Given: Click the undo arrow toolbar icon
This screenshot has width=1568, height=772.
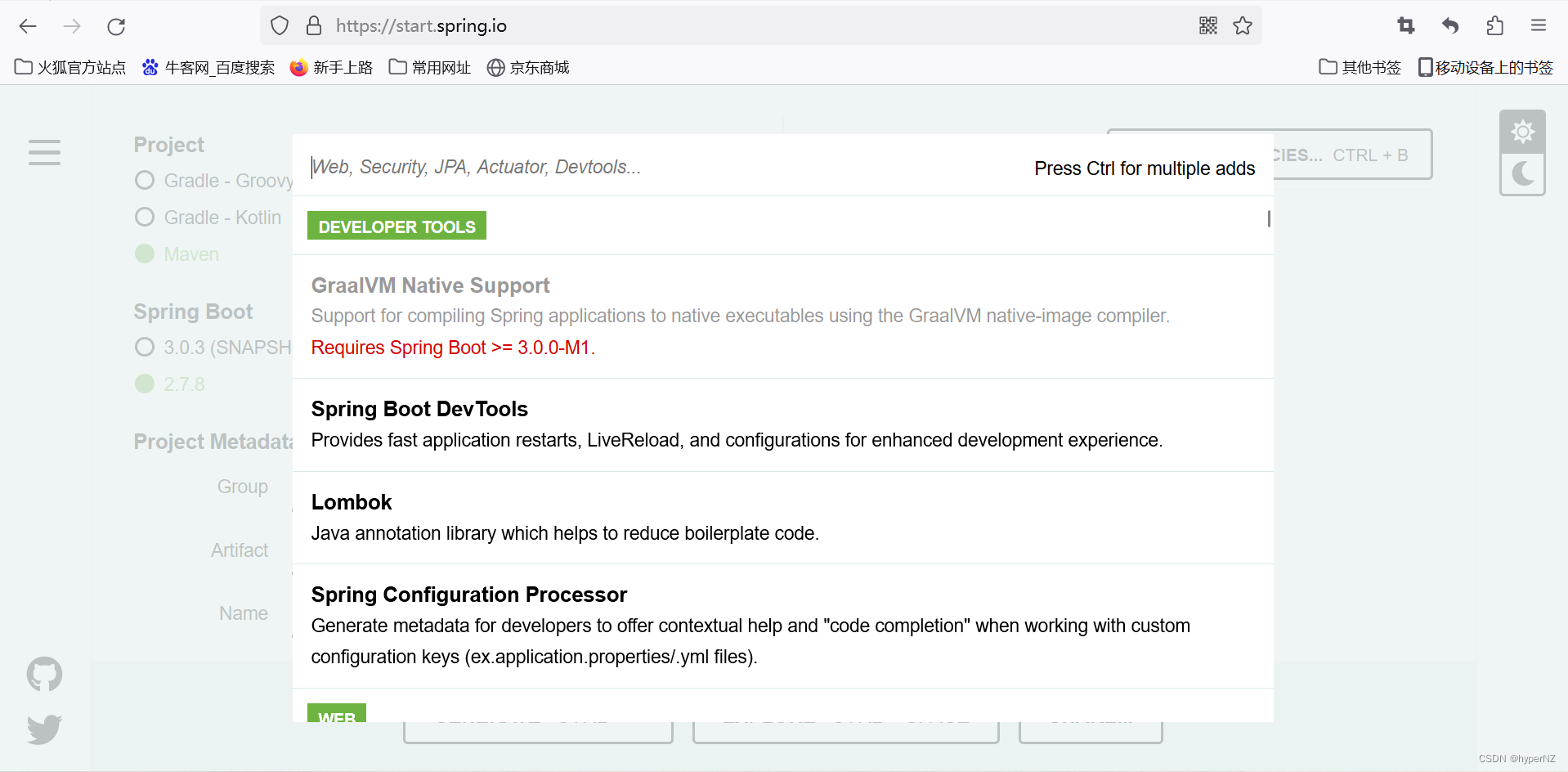Looking at the screenshot, I should [x=1450, y=26].
